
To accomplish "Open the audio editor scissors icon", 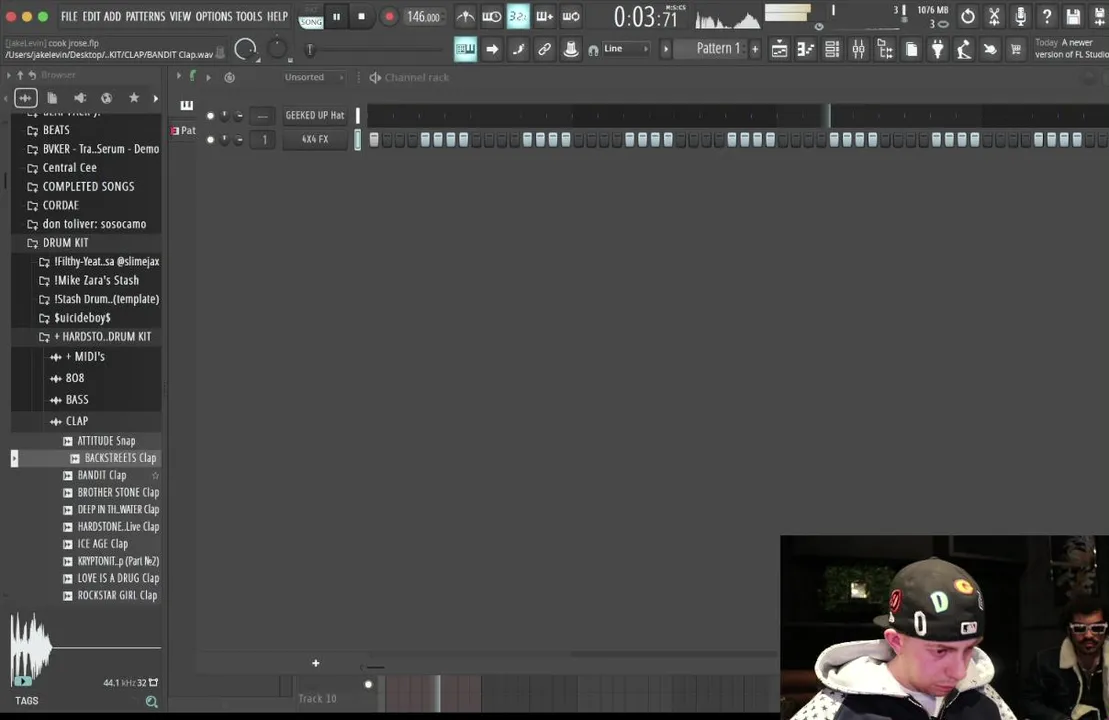I will coord(994,16).
